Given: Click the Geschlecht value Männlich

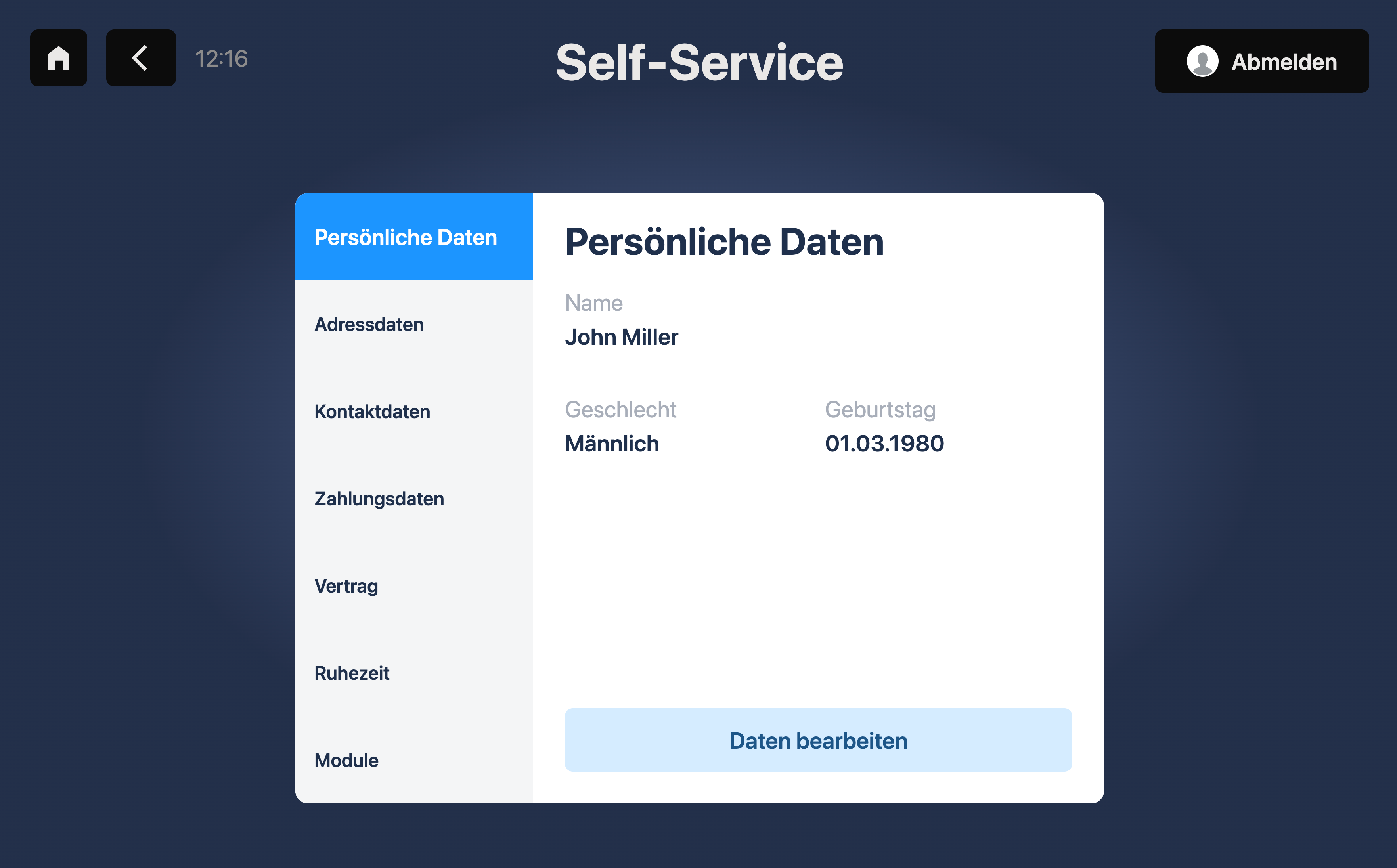Looking at the screenshot, I should pos(612,444).
